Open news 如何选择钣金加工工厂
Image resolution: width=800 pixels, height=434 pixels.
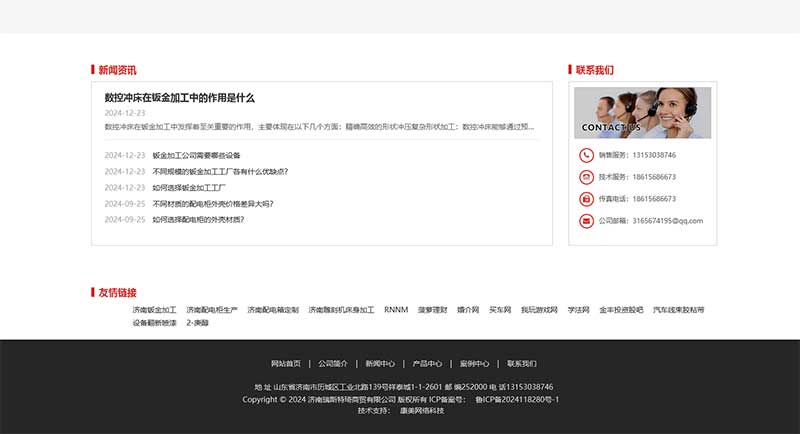189,188
